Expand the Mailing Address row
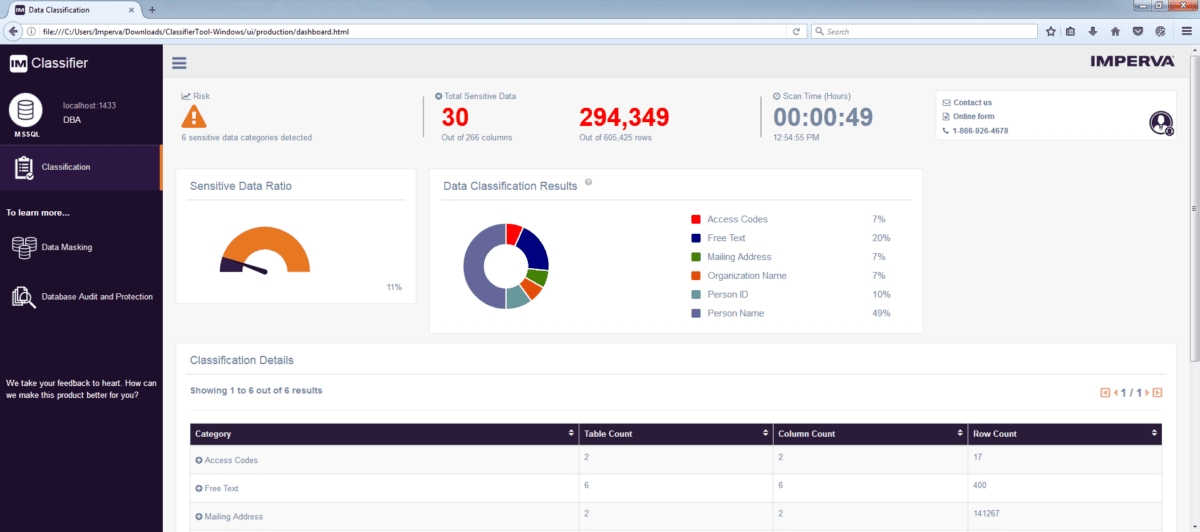Image resolution: width=1200 pixels, height=532 pixels. point(199,516)
